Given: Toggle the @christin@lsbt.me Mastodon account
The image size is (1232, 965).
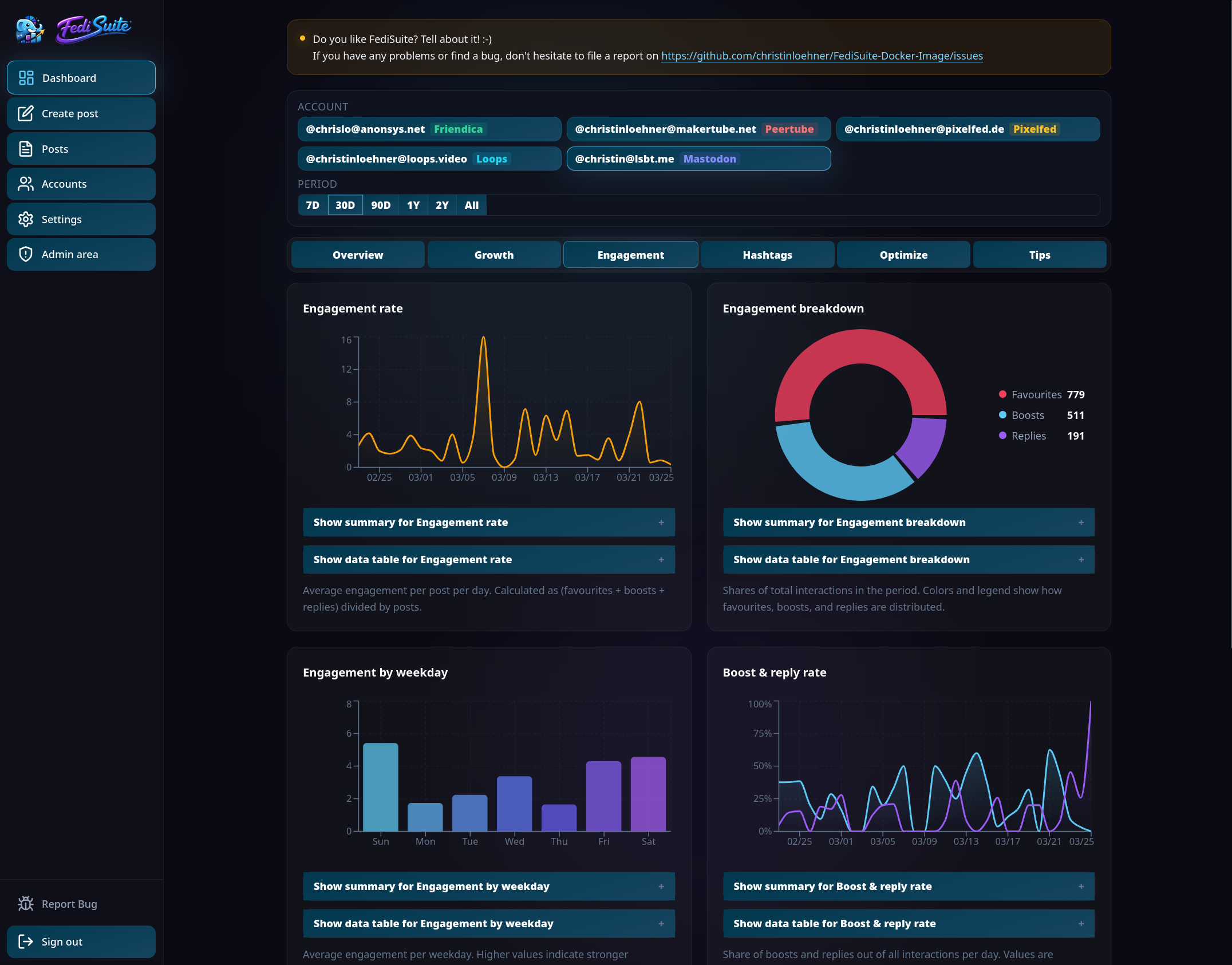Looking at the screenshot, I should click(698, 159).
